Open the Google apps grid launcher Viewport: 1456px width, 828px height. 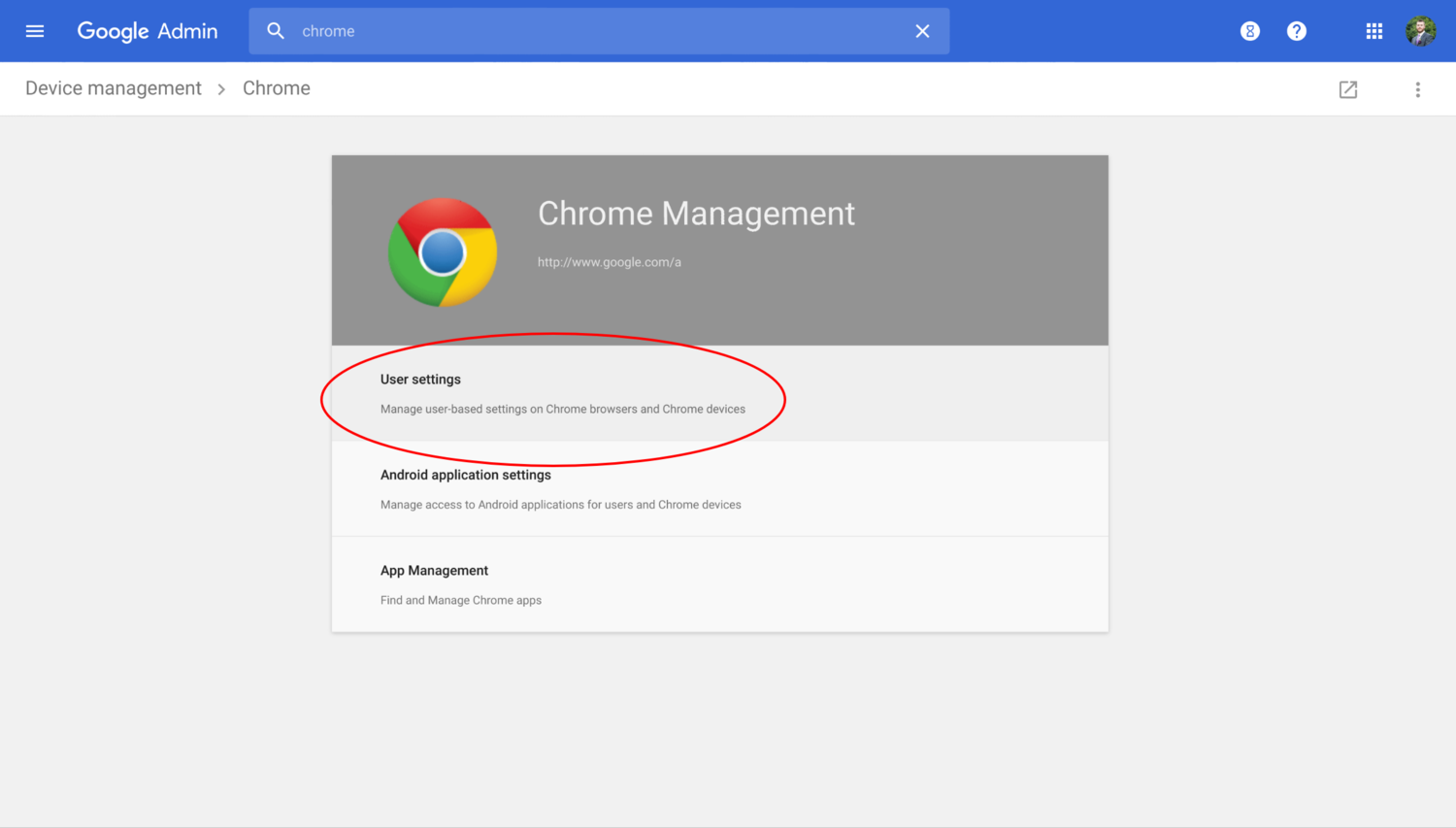tap(1374, 31)
